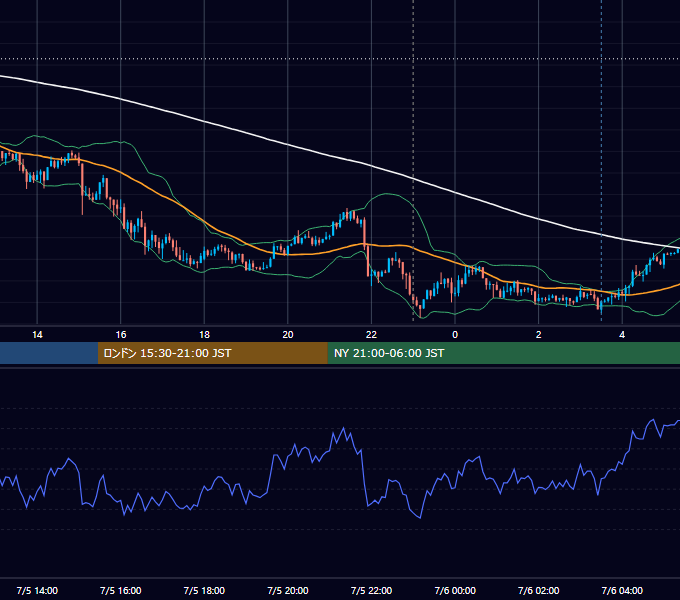Click the 7/5 20:00 date label
Viewport: 680px width, 600px height.
(x=288, y=590)
